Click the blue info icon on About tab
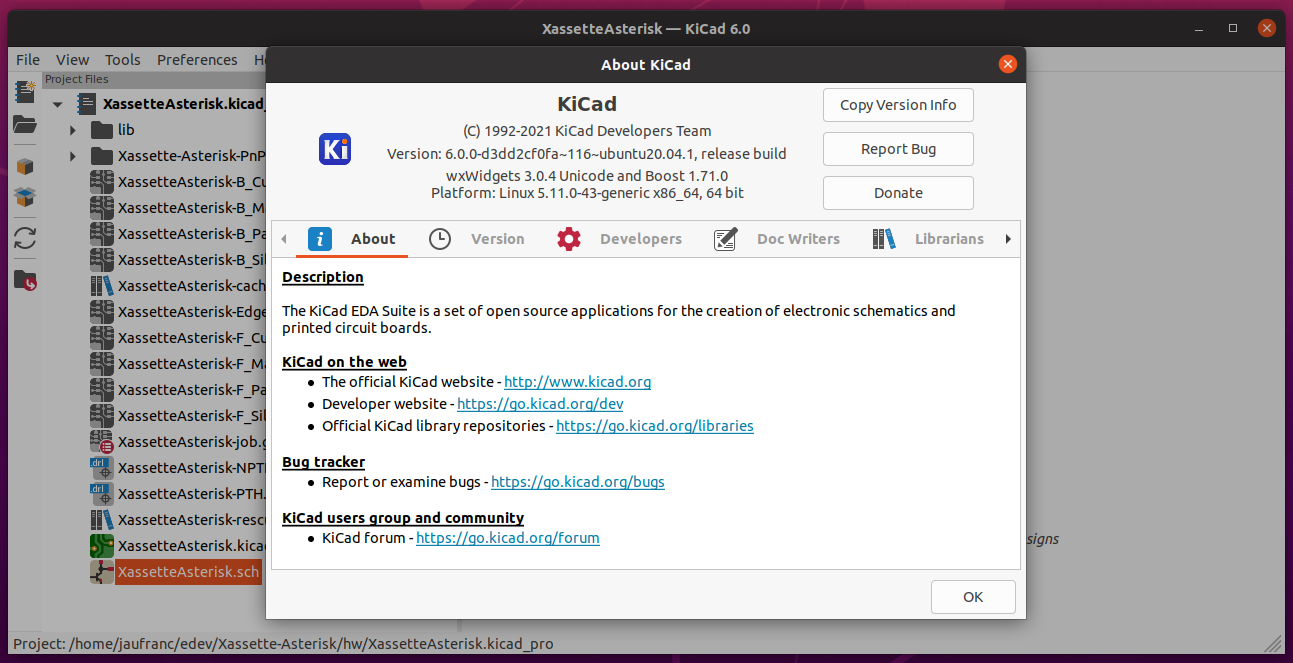 coord(320,239)
